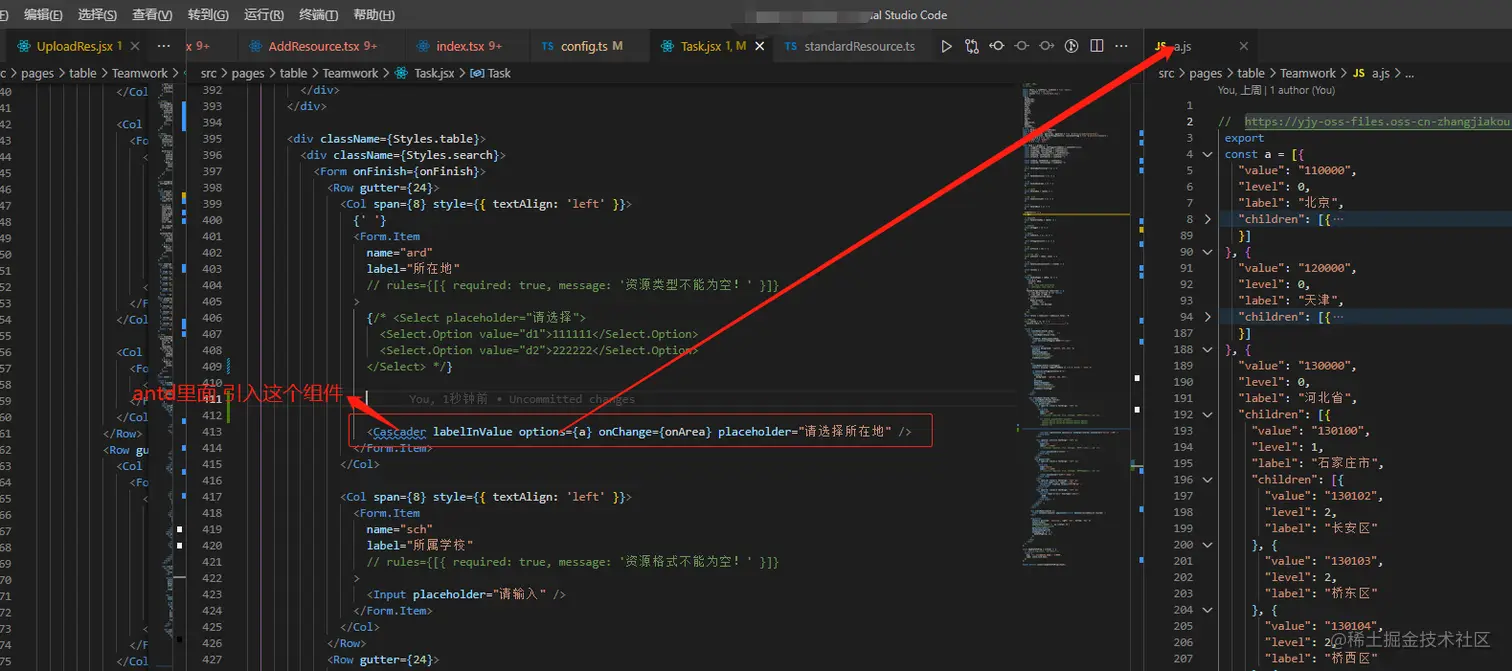Click 'label="所属学校"' on line 420
This screenshot has height=671, width=1512.
pos(420,545)
